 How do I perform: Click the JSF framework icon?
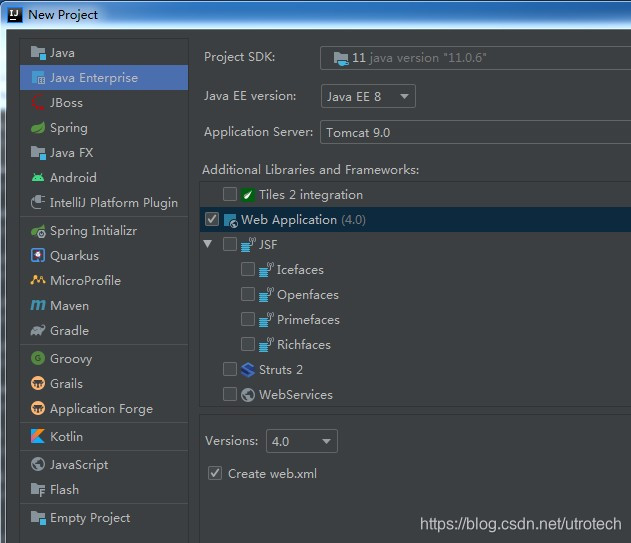click(248, 245)
